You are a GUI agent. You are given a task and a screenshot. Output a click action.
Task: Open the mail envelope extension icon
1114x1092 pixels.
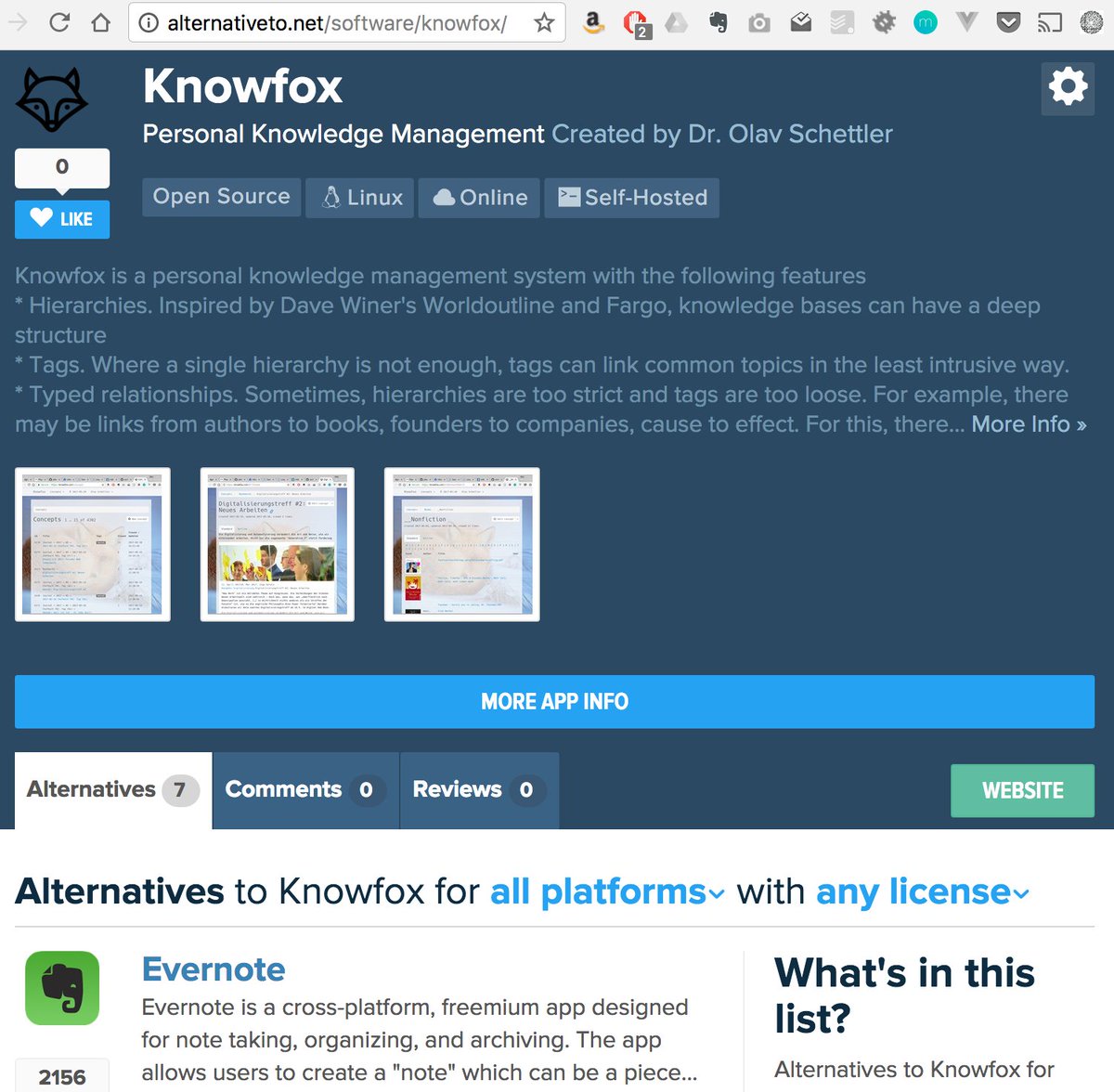801,22
